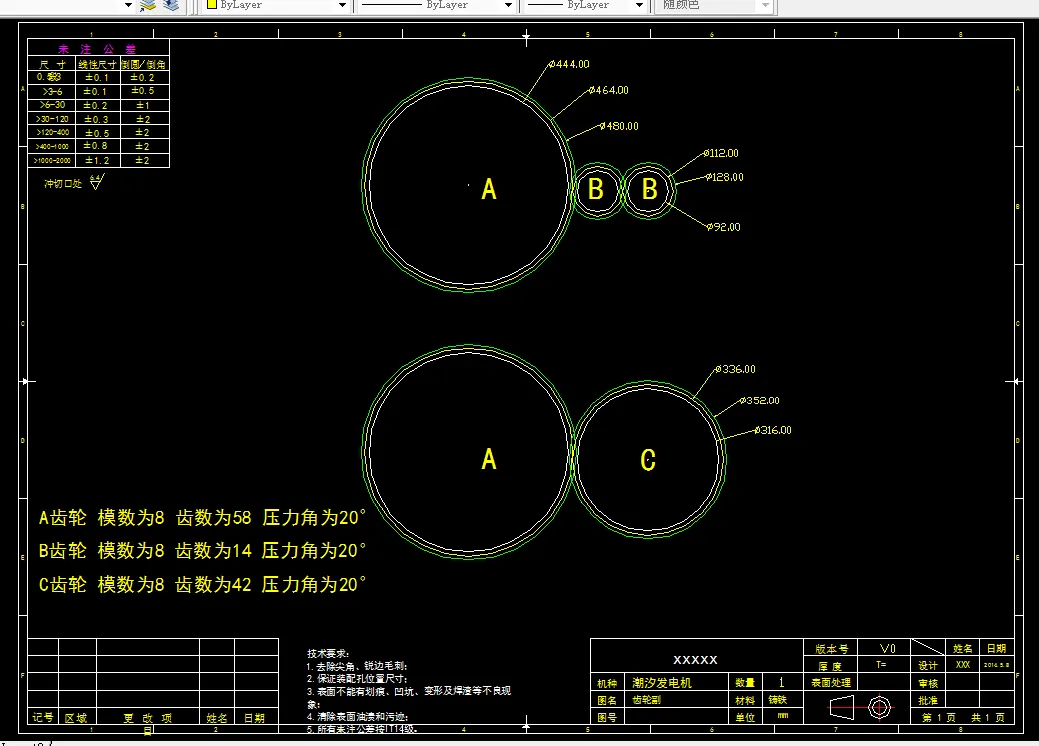
Task: Click the yellow ByLayer color swatch
Action: tap(212, 5)
